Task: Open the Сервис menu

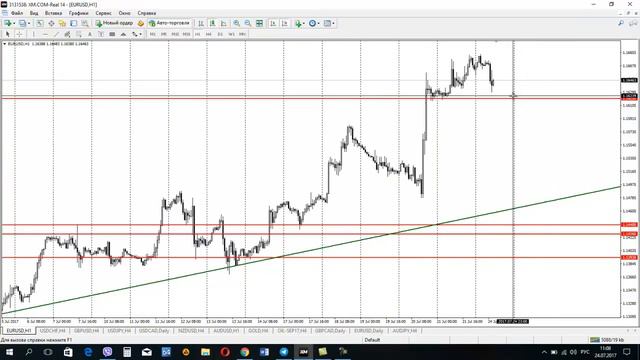Action: tap(103, 13)
